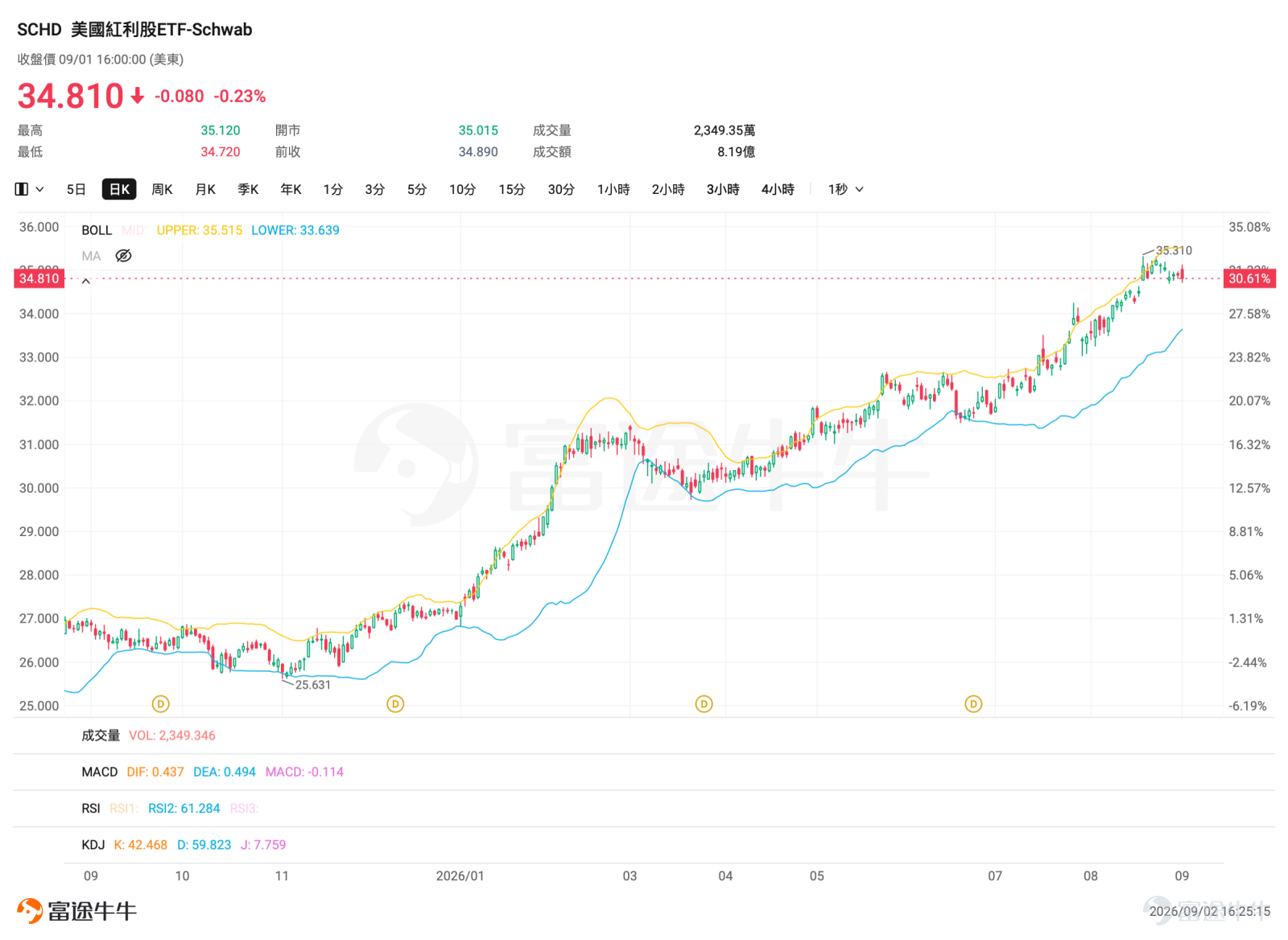This screenshot has width=1288, height=940.
Task: Switch to the 1小時 interval
Action: click(613, 189)
